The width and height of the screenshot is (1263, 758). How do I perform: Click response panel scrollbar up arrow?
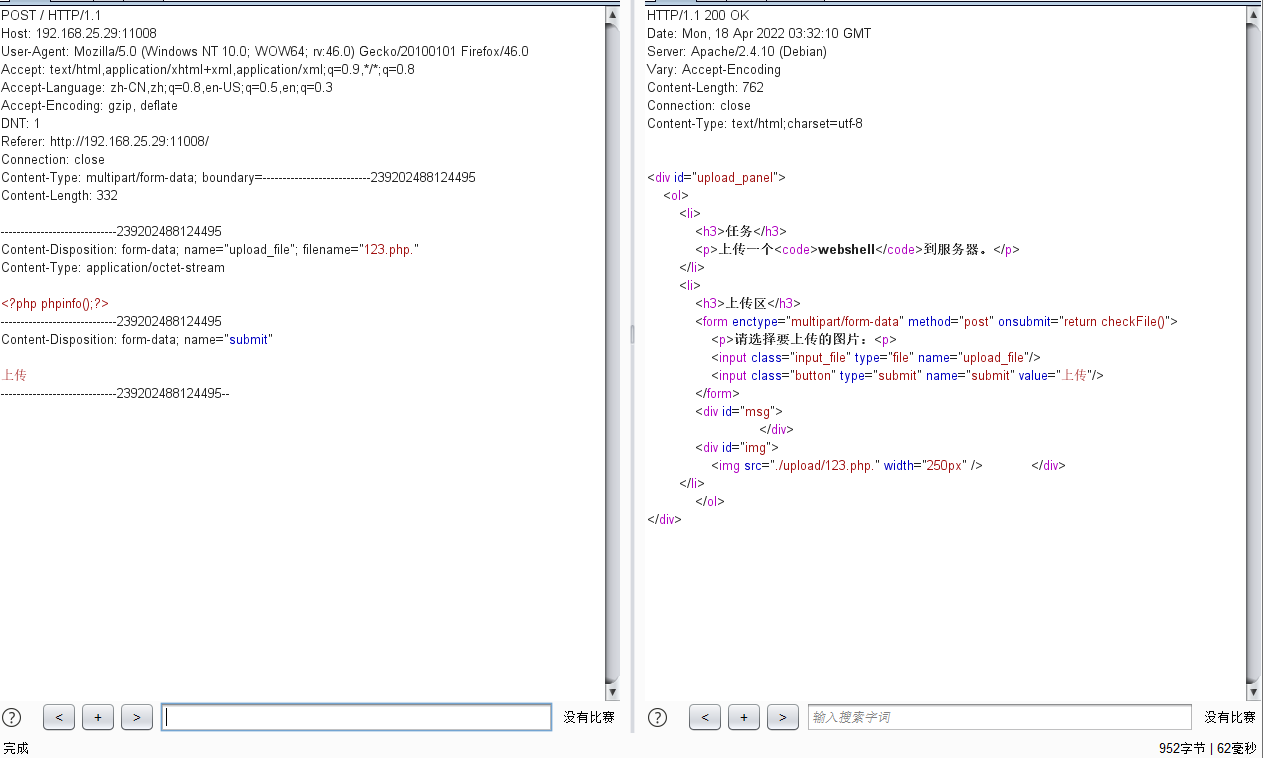1254,15
